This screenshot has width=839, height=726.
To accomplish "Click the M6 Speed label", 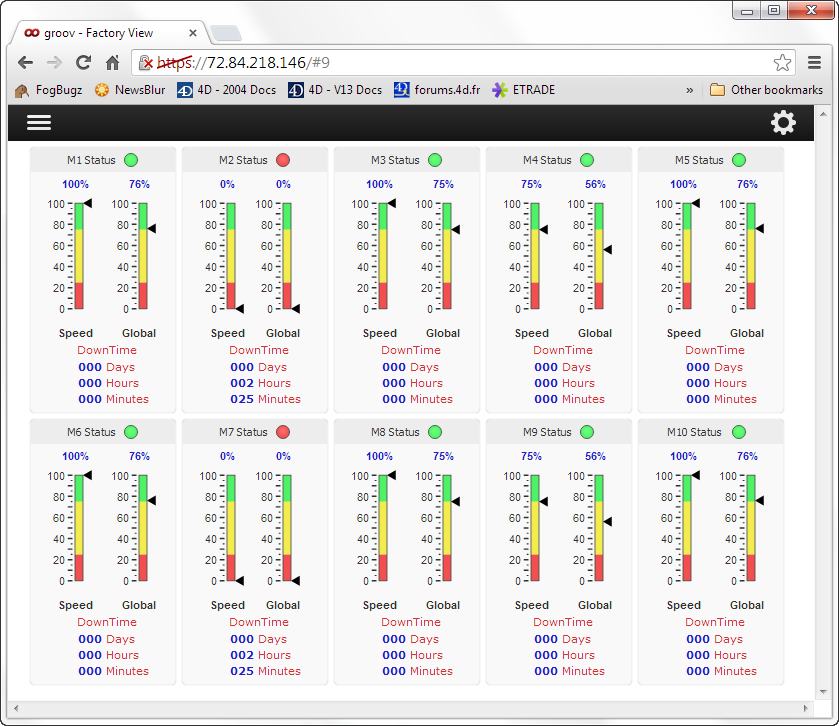I will pyautogui.click(x=76, y=605).
